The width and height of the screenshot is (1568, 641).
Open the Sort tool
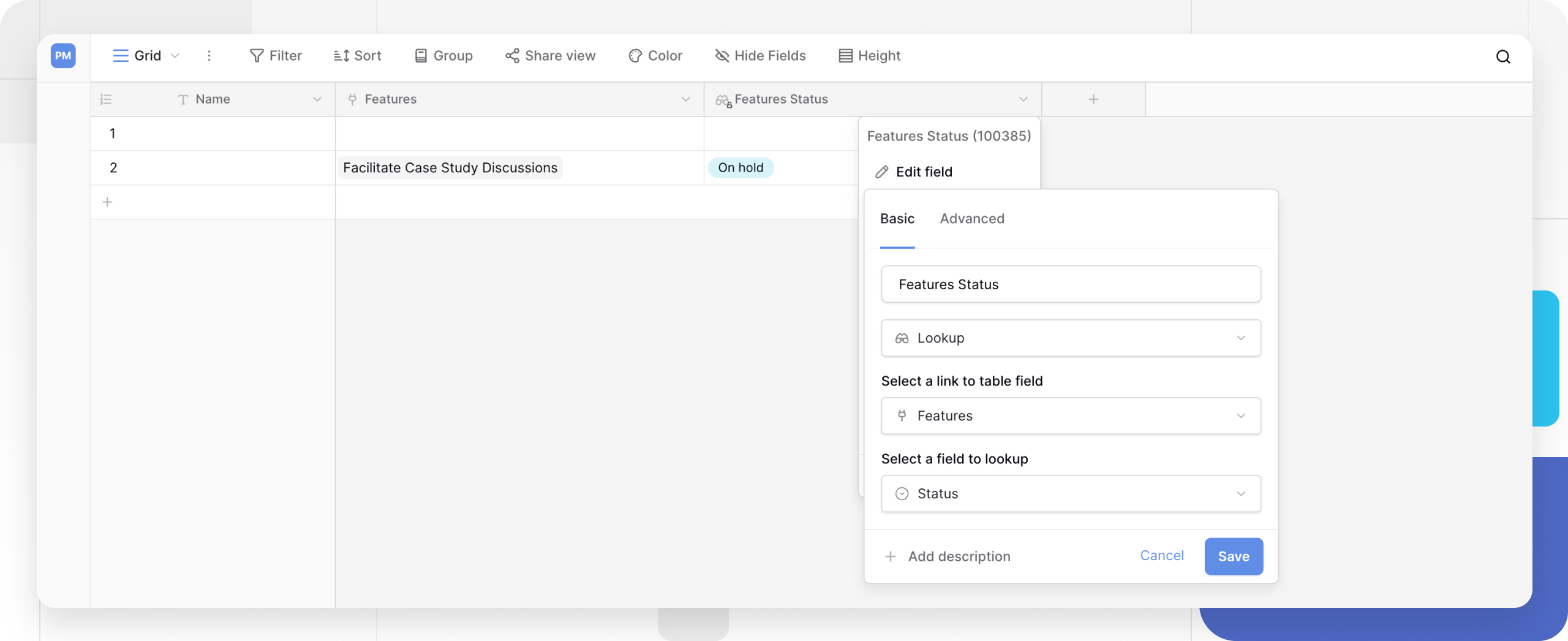pyautogui.click(x=357, y=56)
